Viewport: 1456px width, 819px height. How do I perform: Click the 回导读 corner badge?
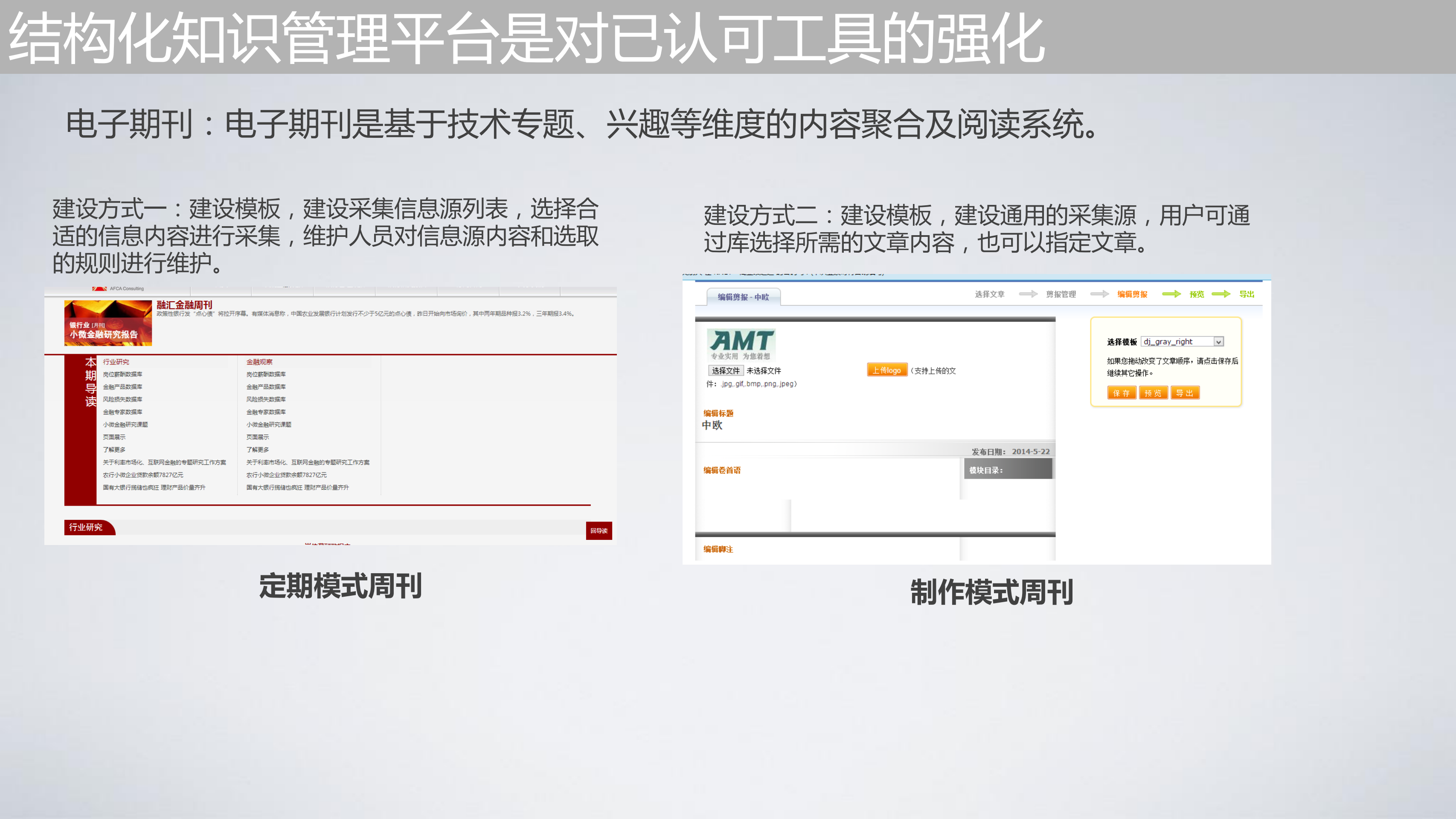[599, 531]
